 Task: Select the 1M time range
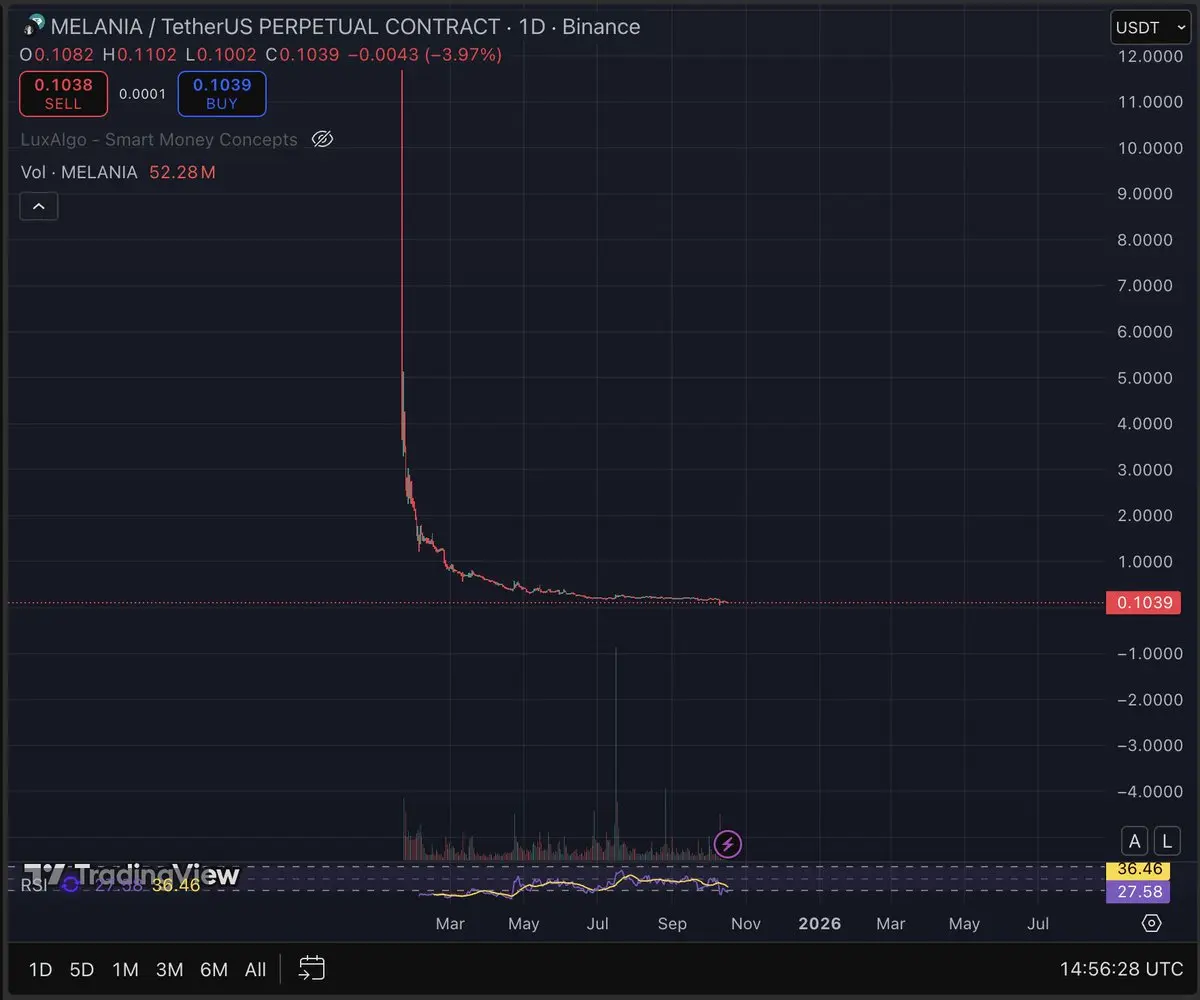[125, 969]
